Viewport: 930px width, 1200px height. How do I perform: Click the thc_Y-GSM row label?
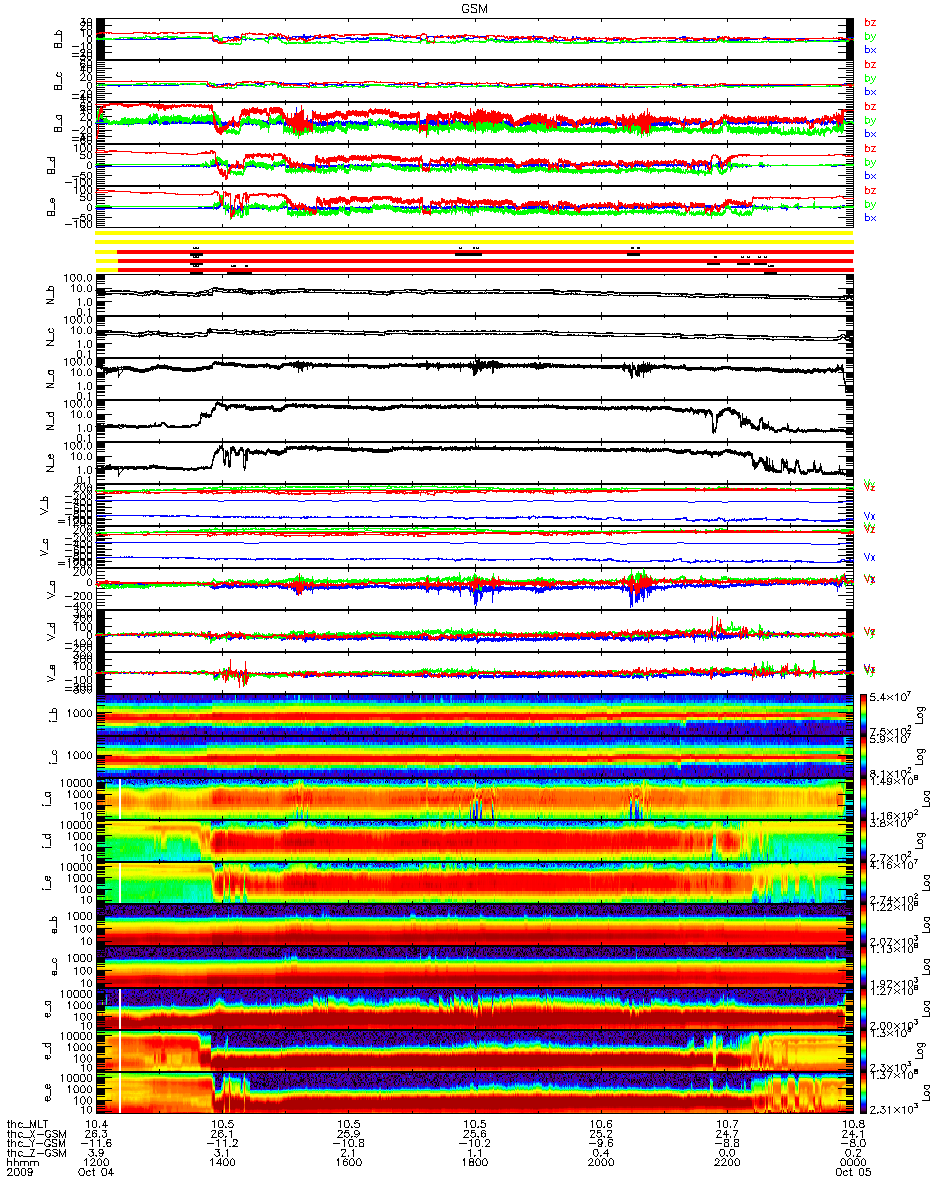tap(35, 1145)
